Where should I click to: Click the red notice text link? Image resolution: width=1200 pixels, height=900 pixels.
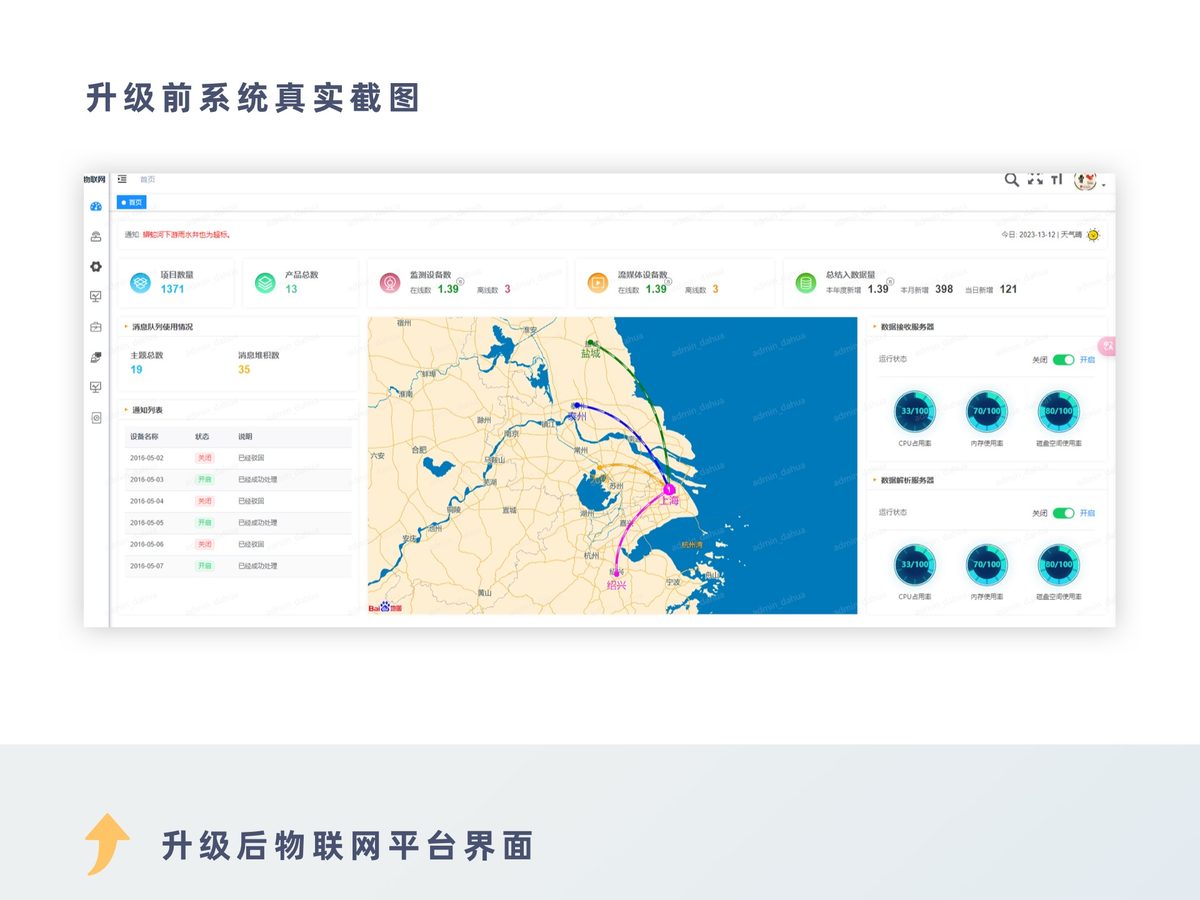pyautogui.click(x=186, y=235)
